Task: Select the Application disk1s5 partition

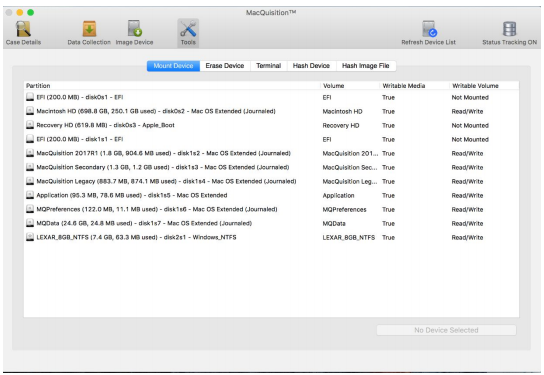Action: coord(132,195)
